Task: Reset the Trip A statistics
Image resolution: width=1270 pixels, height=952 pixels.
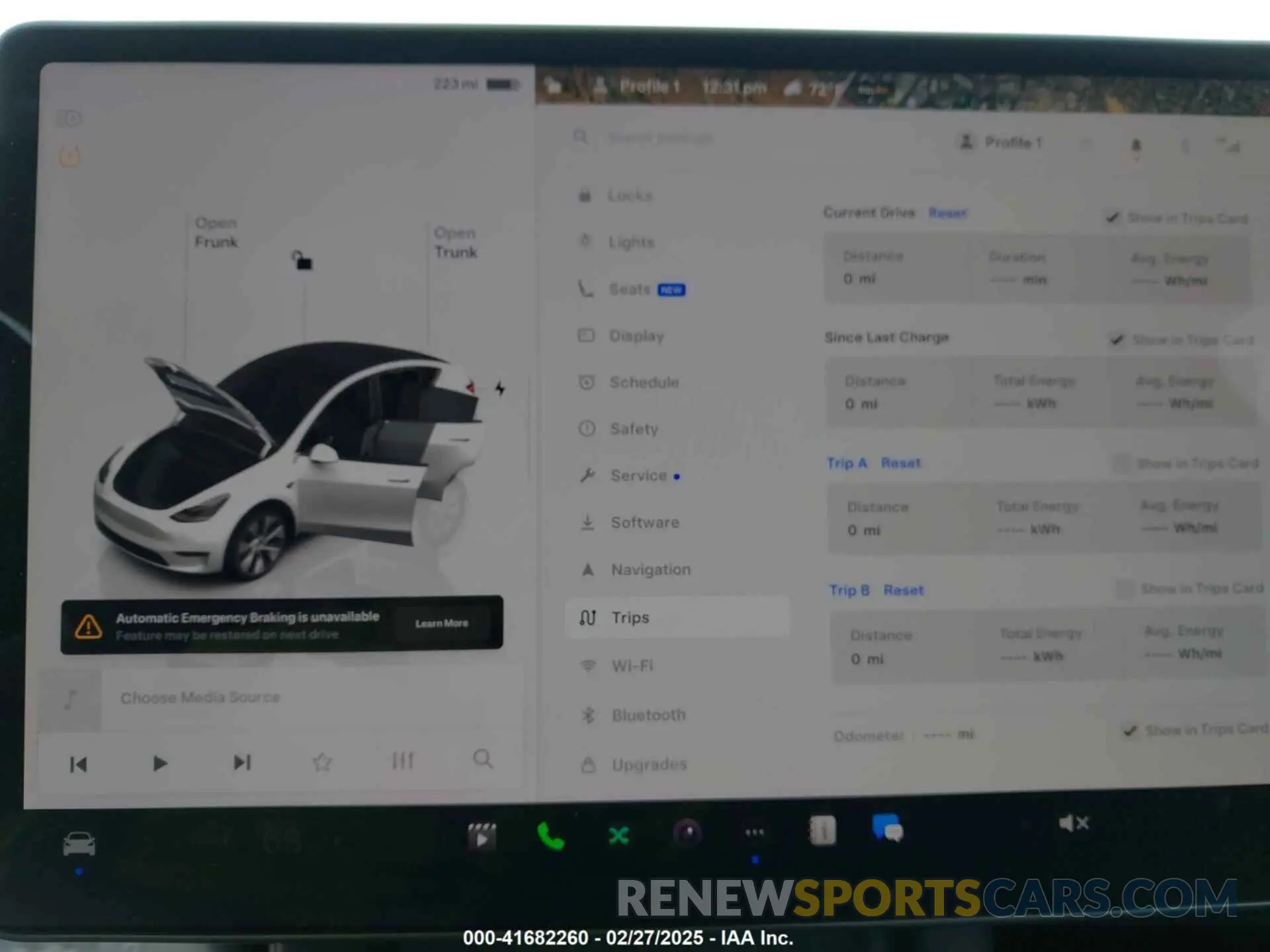Action: click(x=900, y=463)
